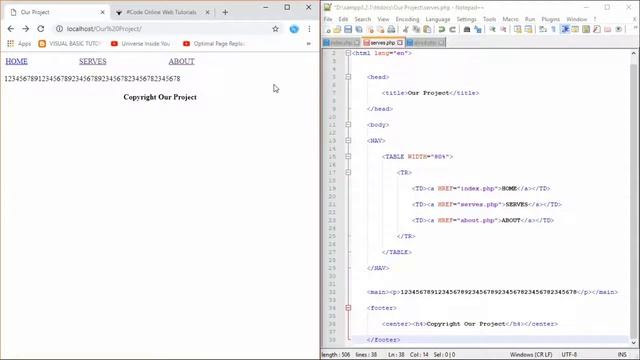
Task: Click Notepad++ vertical scrollbar down arrow
Action: pos(633,342)
